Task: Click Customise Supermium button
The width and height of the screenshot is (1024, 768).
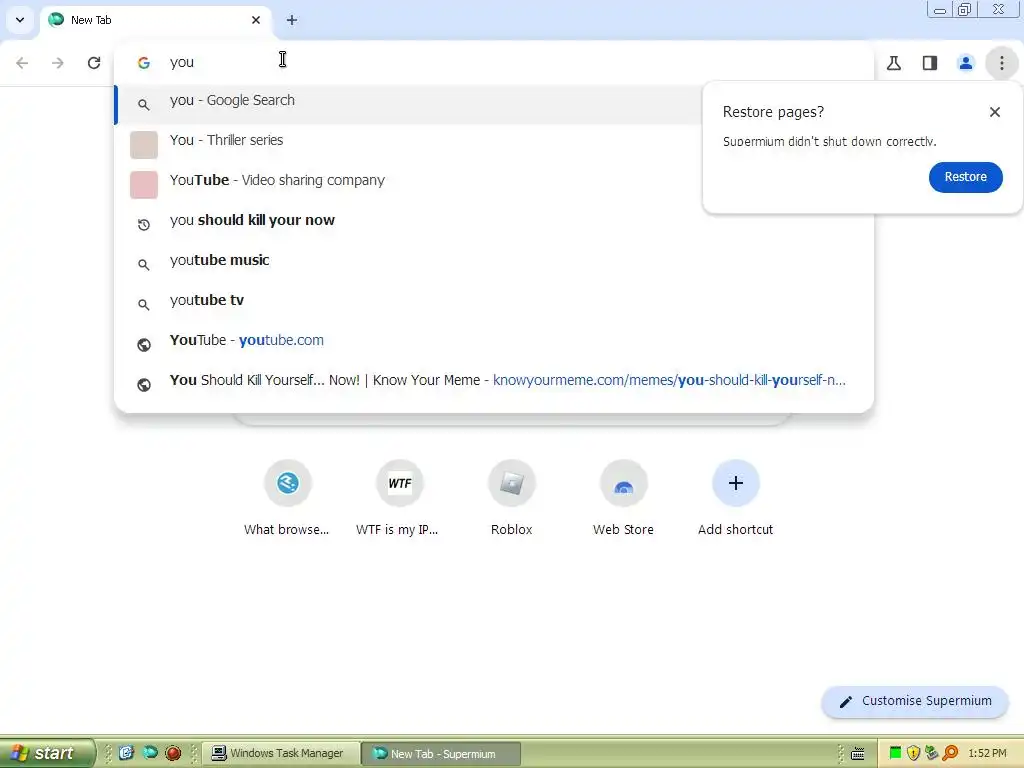Action: 915,701
